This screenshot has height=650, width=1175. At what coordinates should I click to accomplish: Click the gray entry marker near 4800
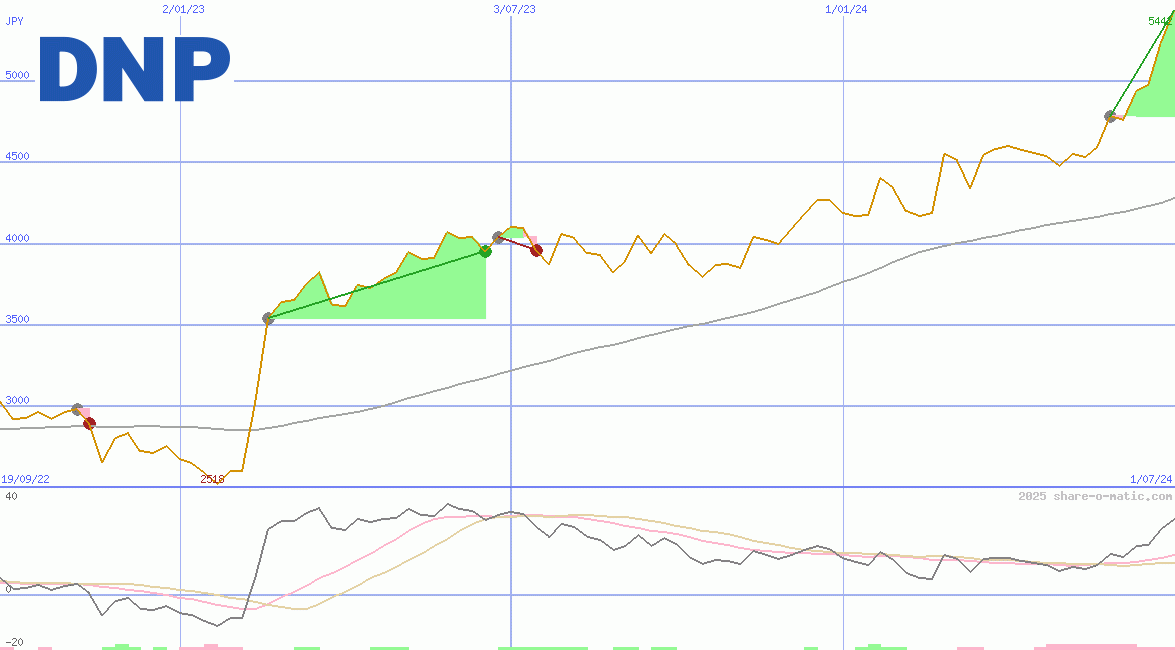pos(1111,116)
